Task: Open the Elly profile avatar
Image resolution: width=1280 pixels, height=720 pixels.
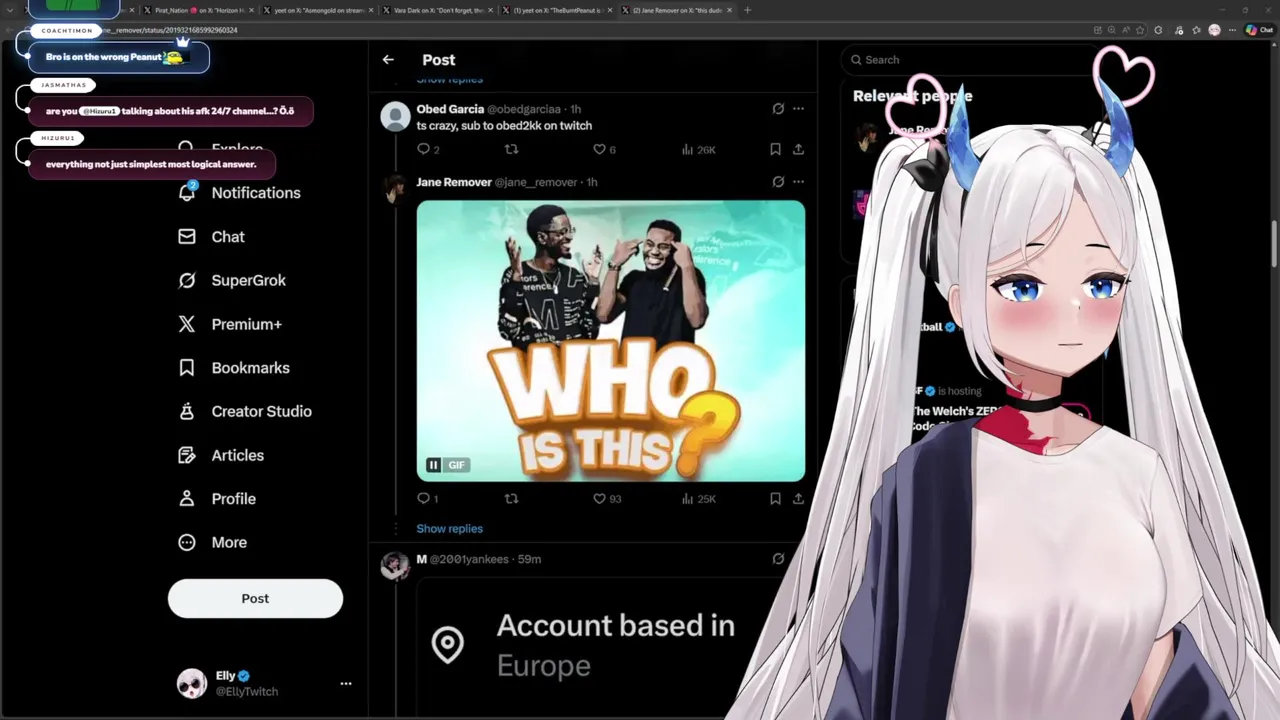Action: [x=192, y=683]
